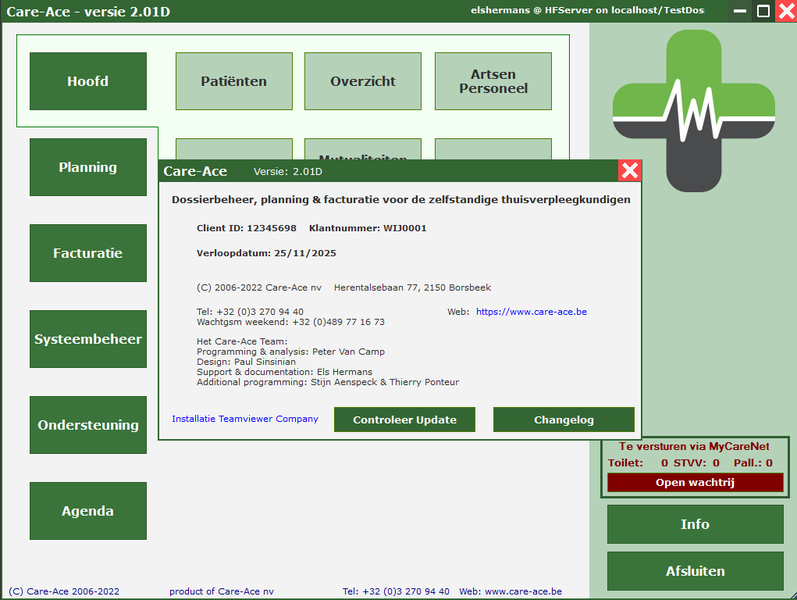
Task: Minimize the Care-Ace main window
Action: pyautogui.click(x=739, y=11)
